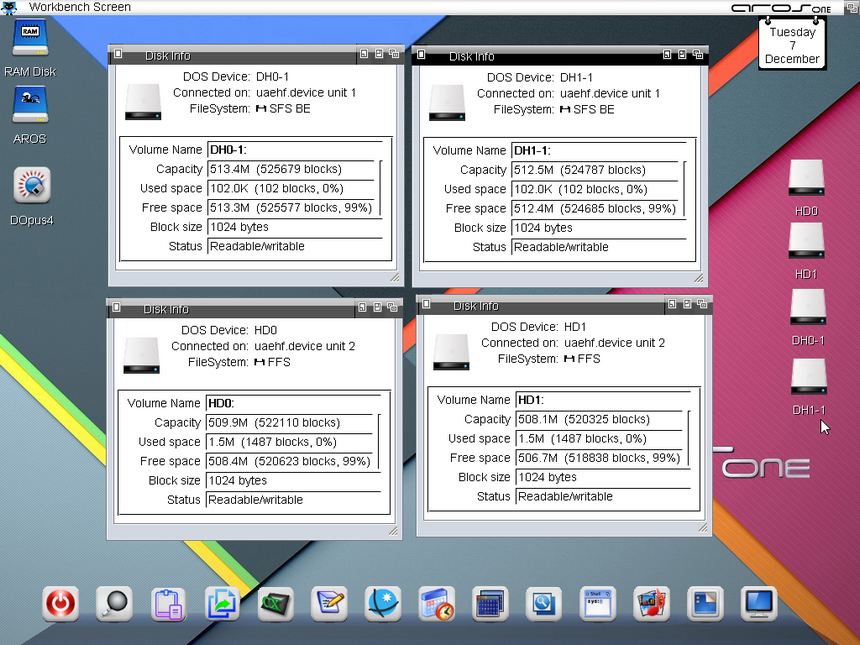Click the monitor screen icon in the dock
Viewport: 860px width, 645px height.
point(758,604)
